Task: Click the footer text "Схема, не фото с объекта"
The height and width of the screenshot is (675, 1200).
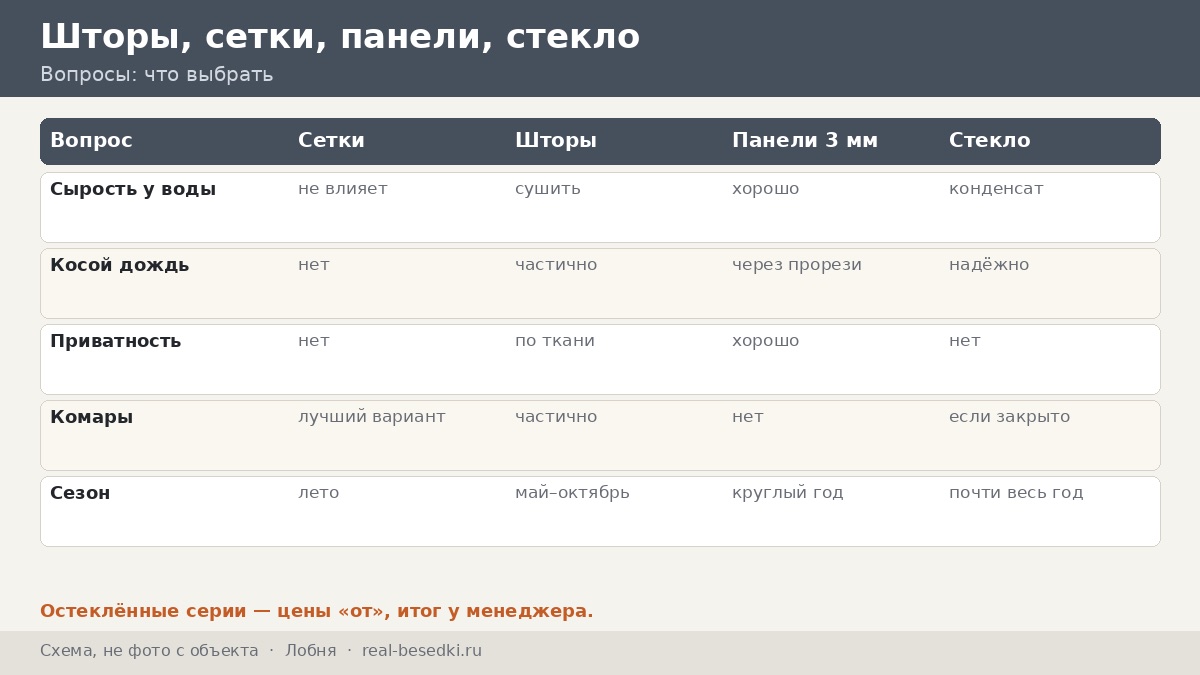Action: point(149,651)
